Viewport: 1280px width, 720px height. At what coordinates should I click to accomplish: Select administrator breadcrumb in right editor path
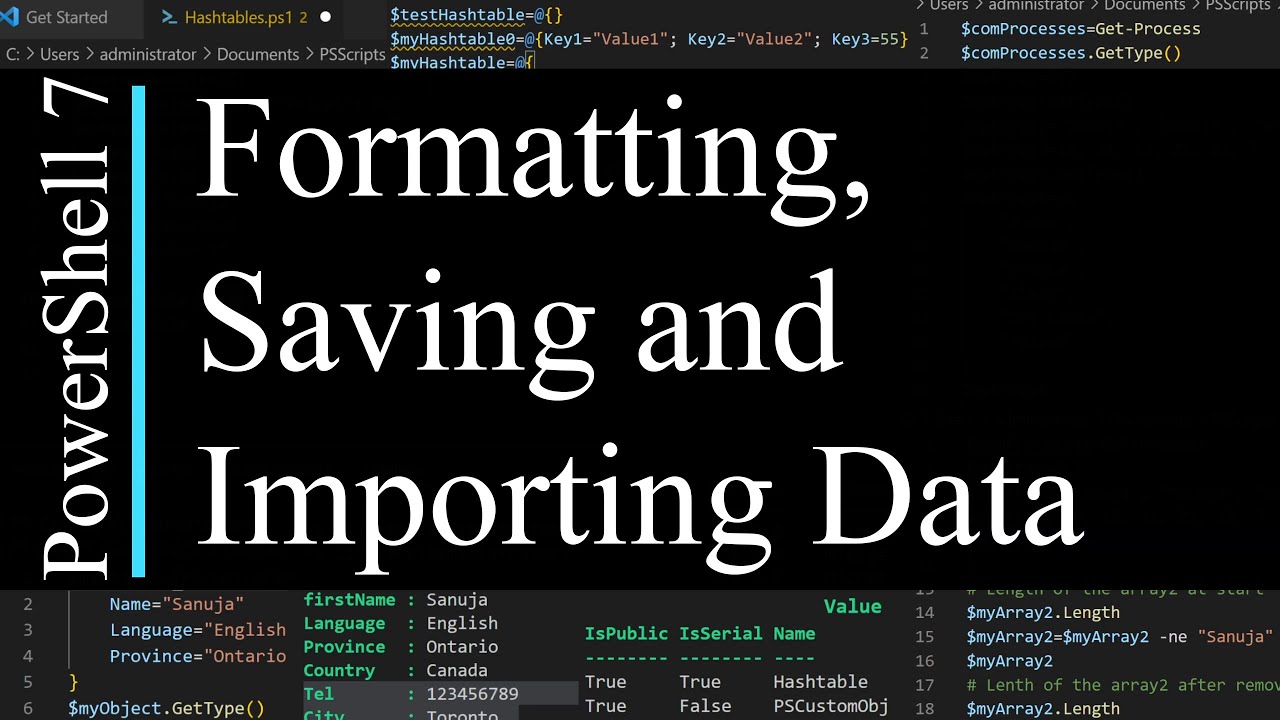1036,5
